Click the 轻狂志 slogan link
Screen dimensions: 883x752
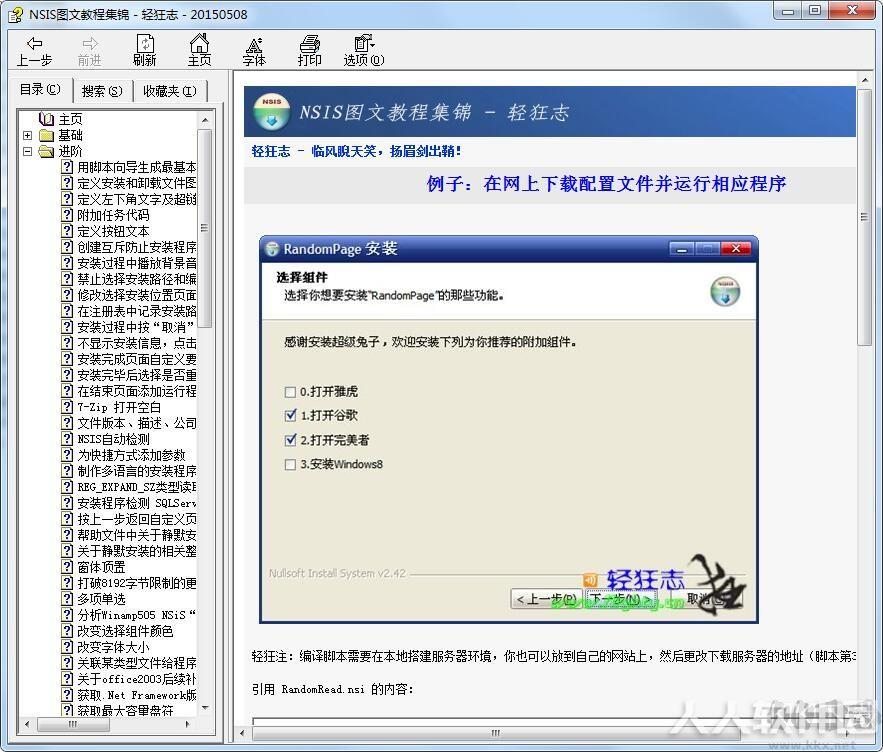[x=356, y=151]
